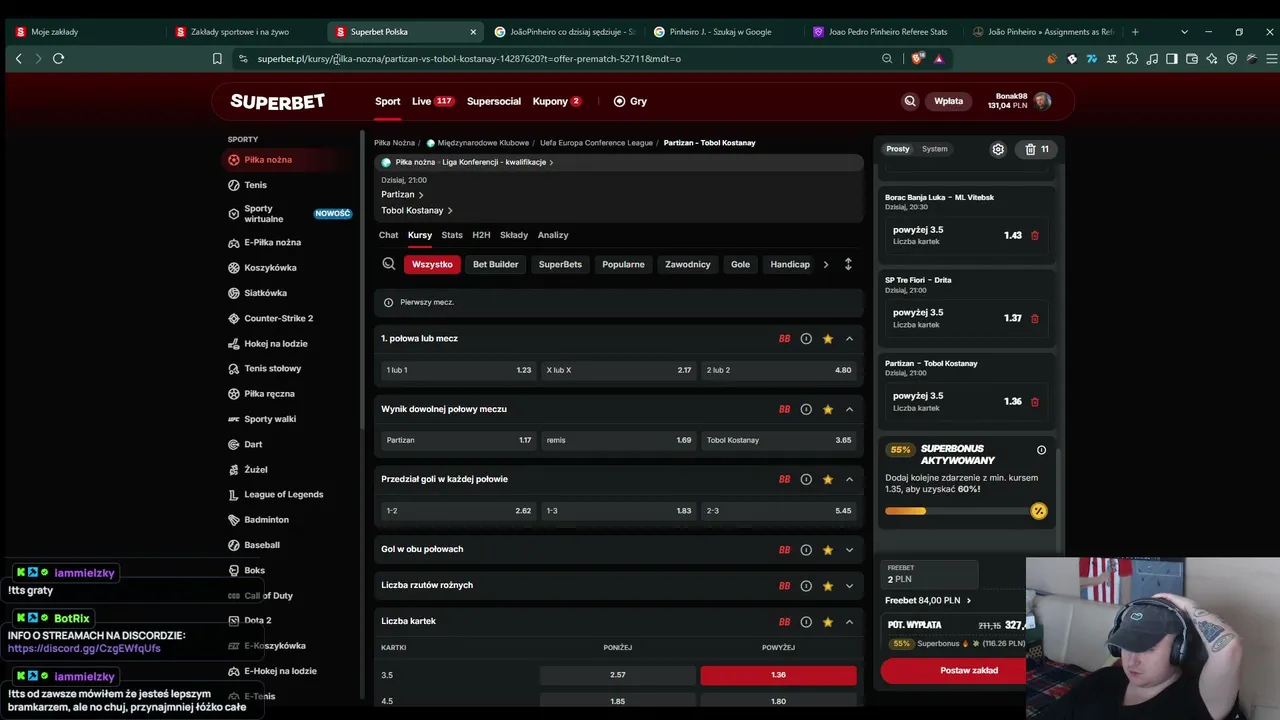Image resolution: width=1280 pixels, height=720 pixels.
Task: Switch to the Stats tab
Action: (452, 235)
